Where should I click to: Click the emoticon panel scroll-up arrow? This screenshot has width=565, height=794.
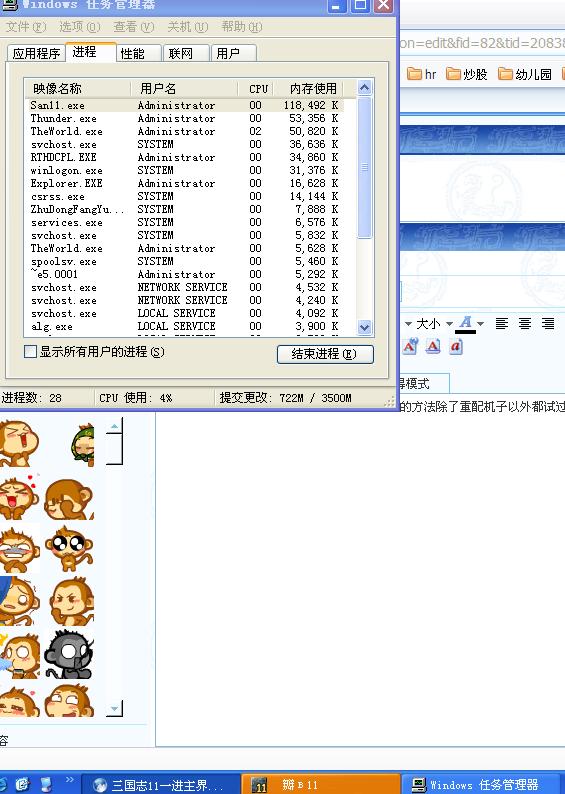point(114,426)
